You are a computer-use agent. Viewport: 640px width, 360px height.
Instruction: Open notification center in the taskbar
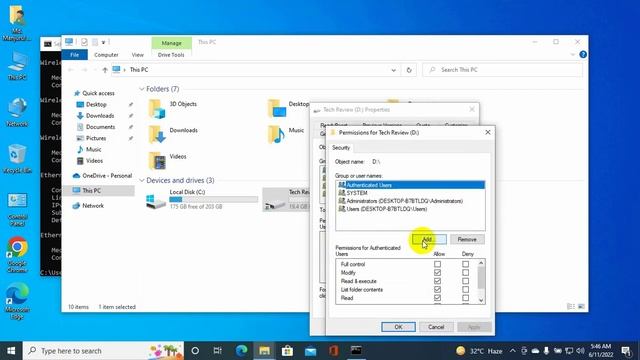point(626,351)
